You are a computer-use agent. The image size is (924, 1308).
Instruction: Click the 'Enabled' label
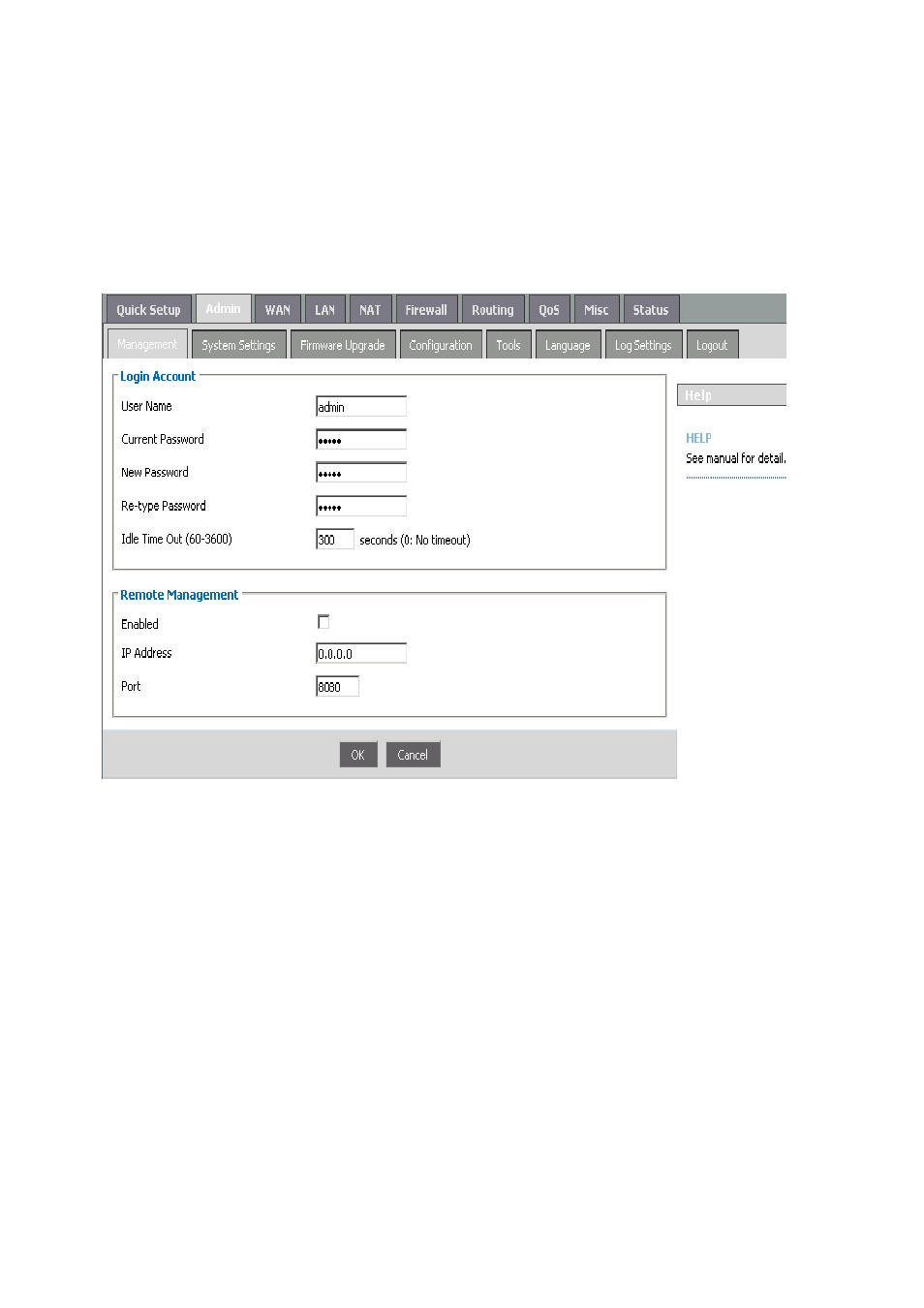point(139,624)
